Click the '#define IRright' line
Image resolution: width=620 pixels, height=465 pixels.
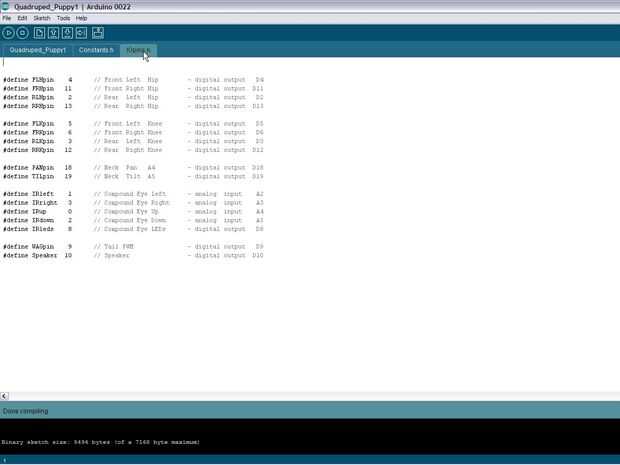pyautogui.click(x=133, y=202)
